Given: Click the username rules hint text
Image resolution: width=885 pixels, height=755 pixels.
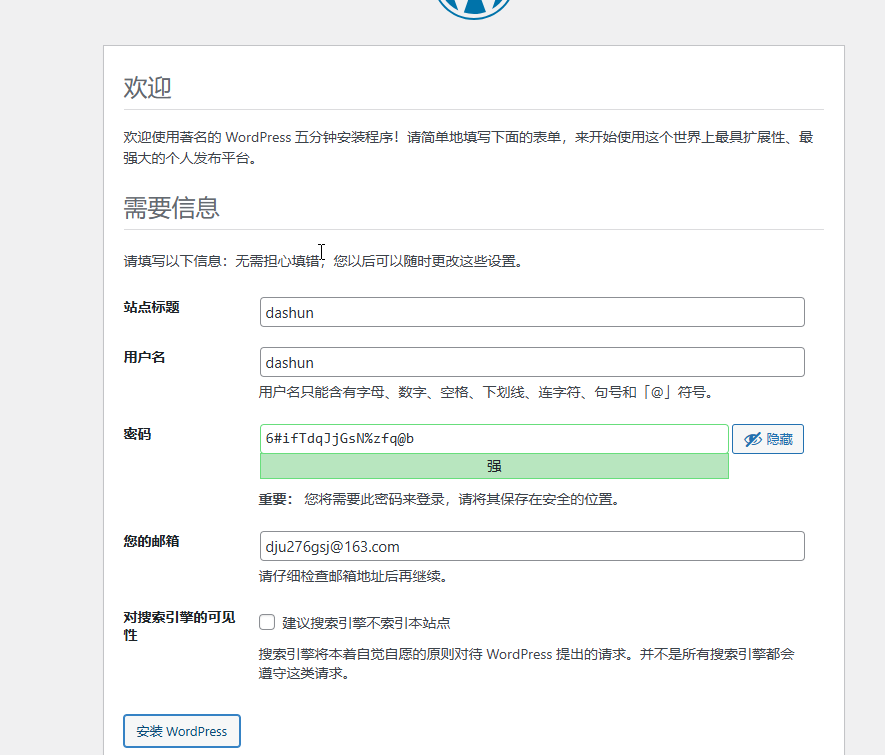Looking at the screenshot, I should click(x=487, y=392).
